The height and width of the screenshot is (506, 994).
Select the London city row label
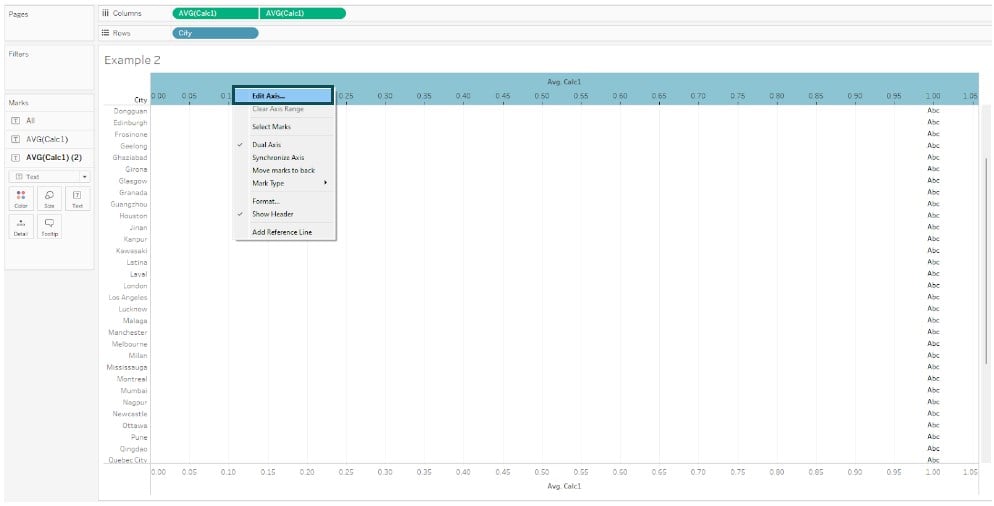135,286
